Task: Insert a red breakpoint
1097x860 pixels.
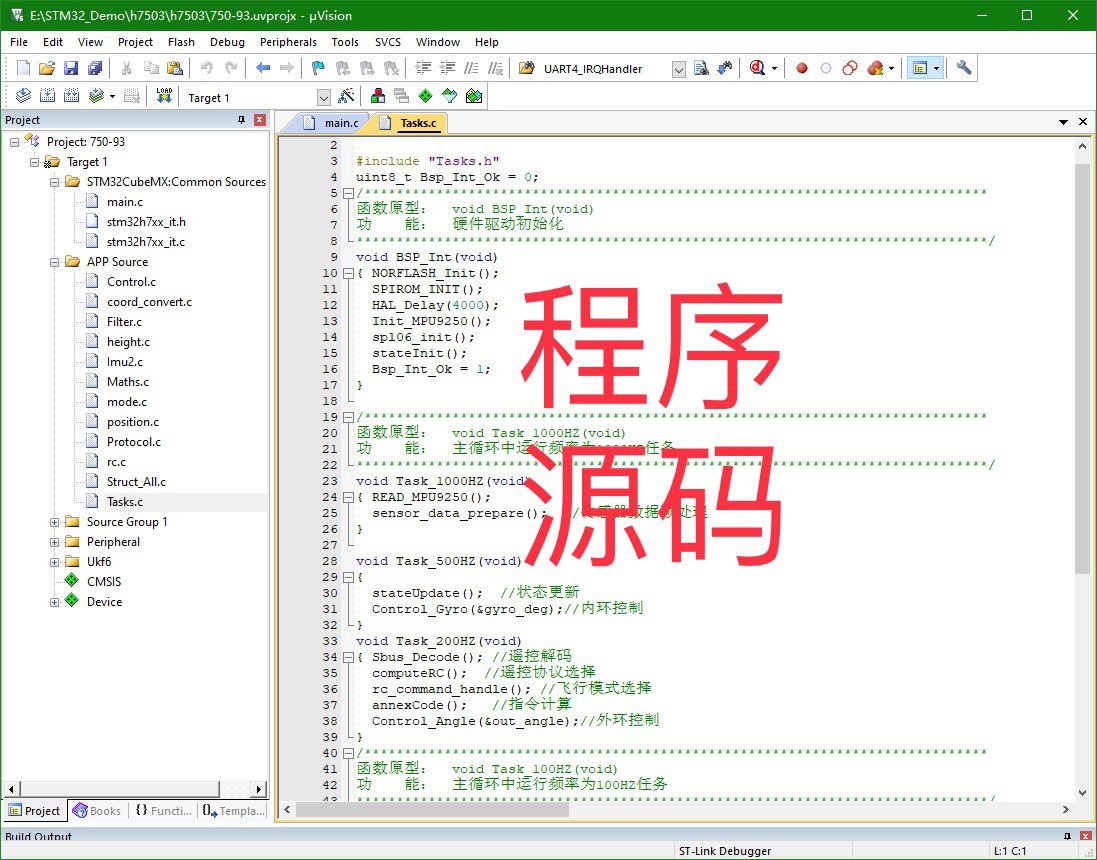Action: [802, 69]
